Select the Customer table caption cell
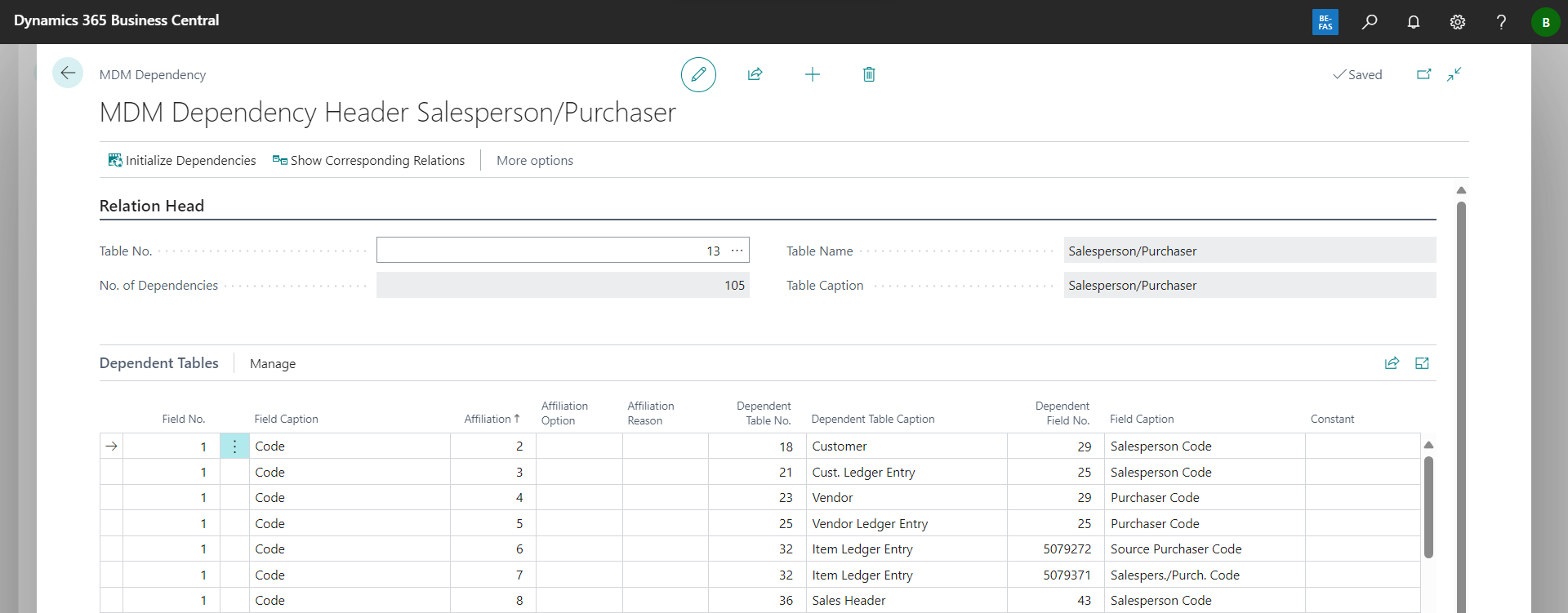Screen dimensions: 1568x613 tap(906, 446)
